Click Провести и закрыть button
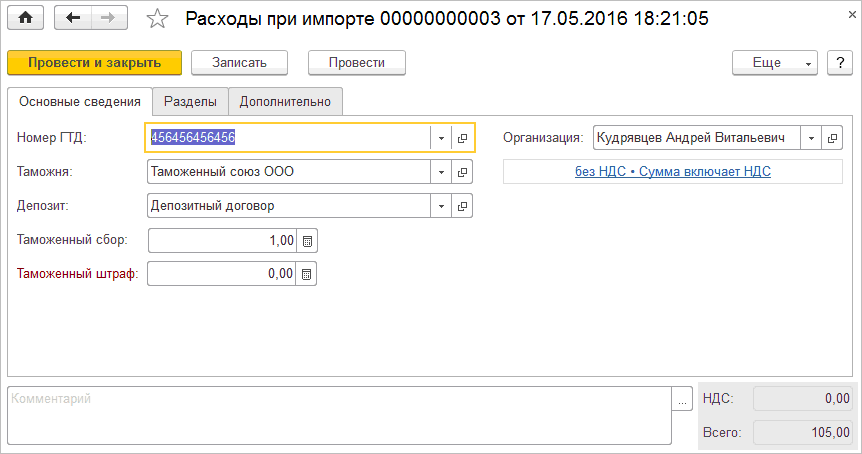The width and height of the screenshot is (862, 454). (x=94, y=62)
